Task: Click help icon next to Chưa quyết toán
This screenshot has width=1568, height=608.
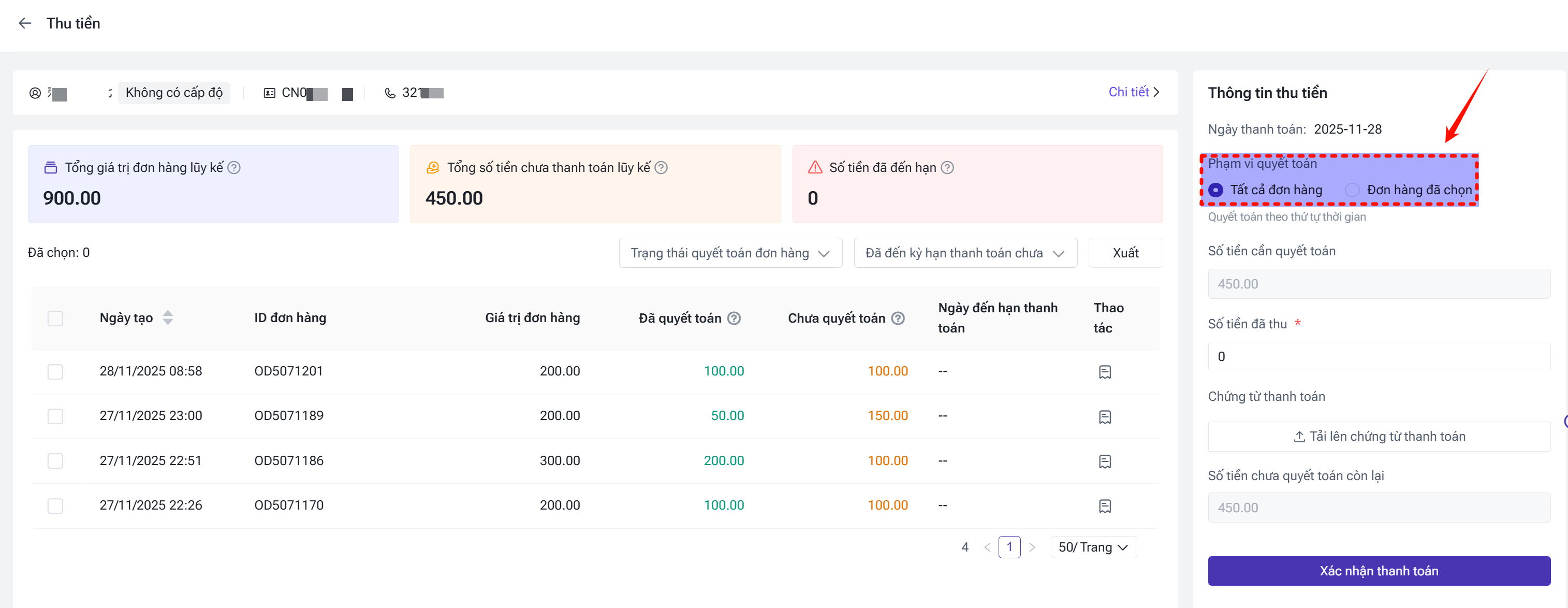Action: [898, 318]
